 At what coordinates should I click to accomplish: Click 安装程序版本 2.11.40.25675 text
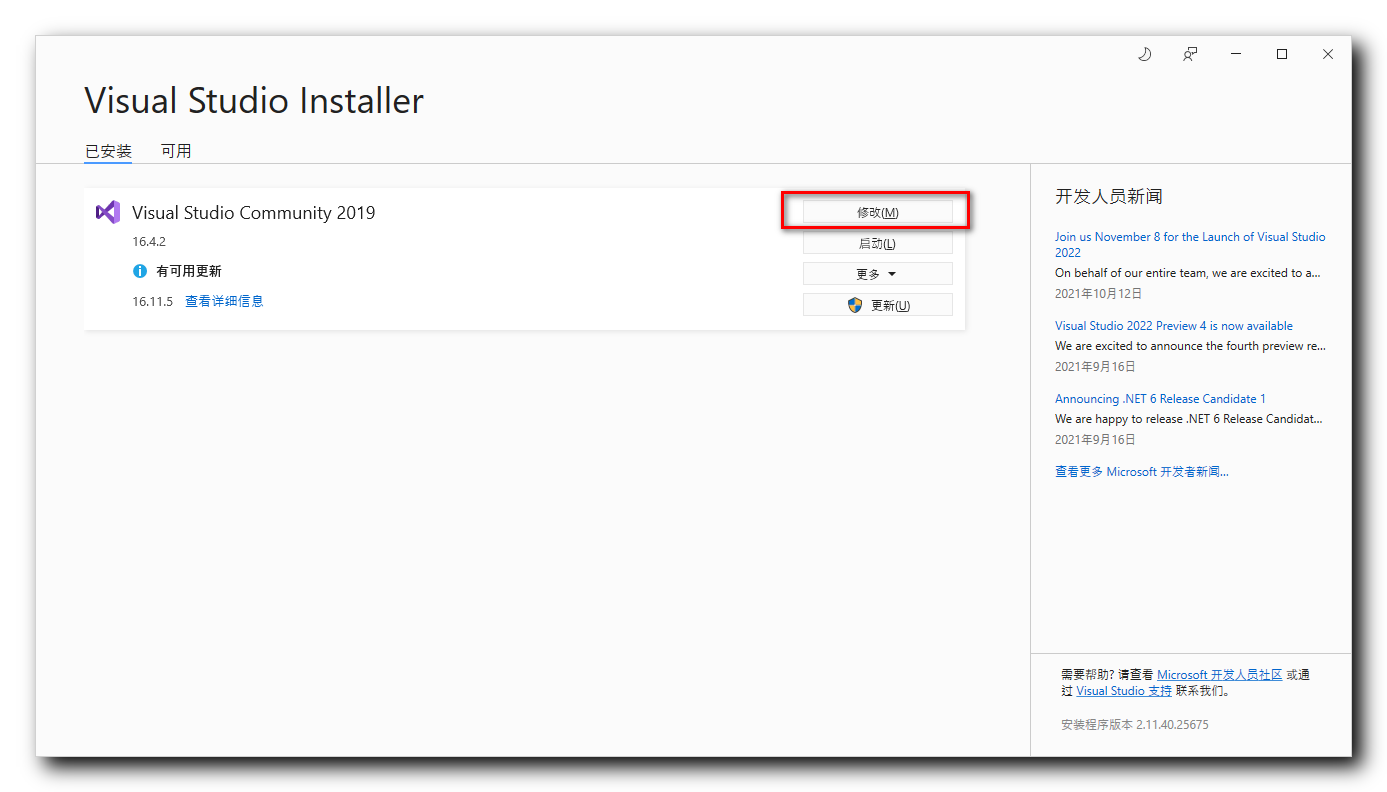point(1135,725)
